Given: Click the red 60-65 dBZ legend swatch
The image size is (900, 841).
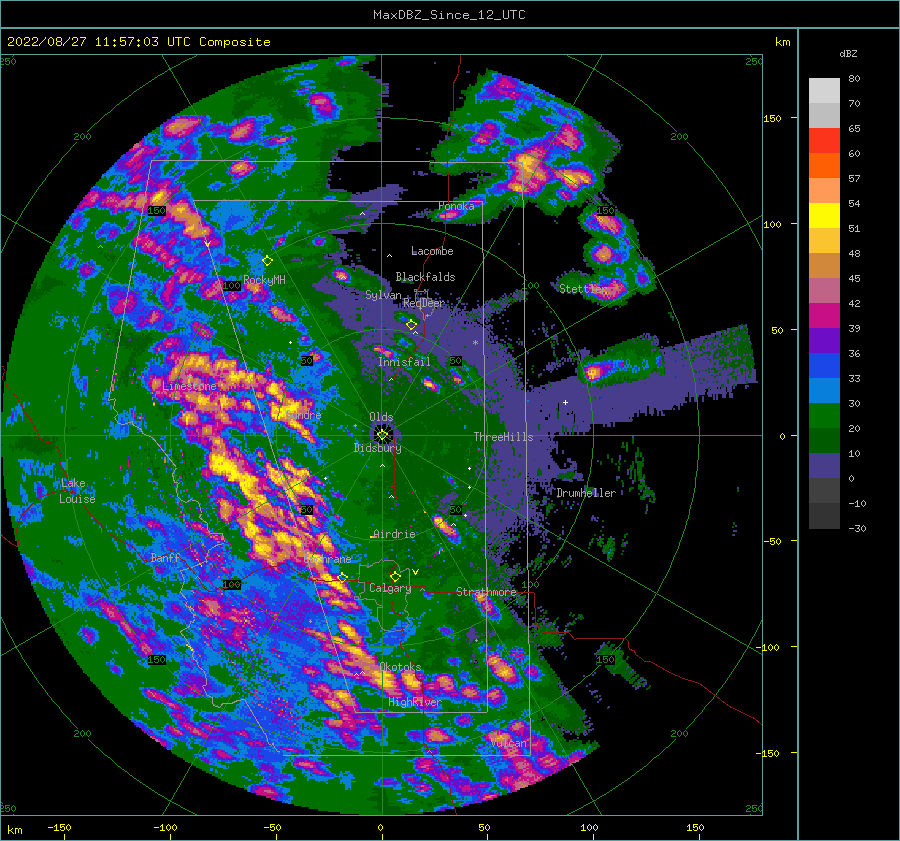Looking at the screenshot, I should [x=824, y=141].
